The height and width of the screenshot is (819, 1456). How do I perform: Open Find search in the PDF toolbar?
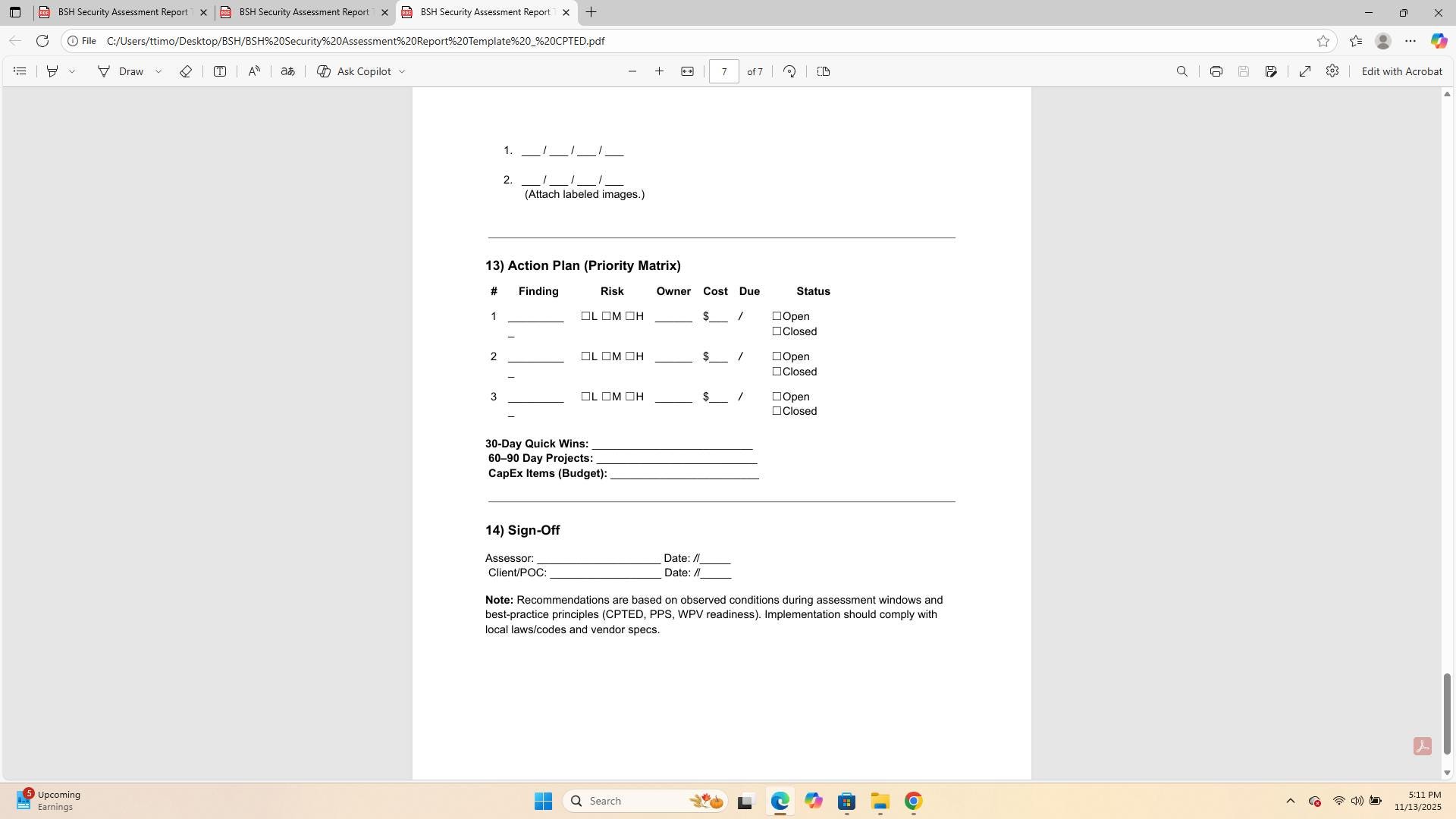point(1181,71)
